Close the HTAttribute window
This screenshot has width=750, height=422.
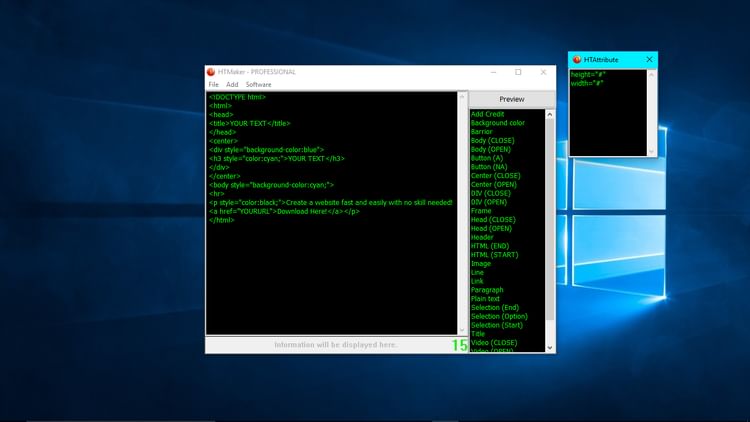pos(649,60)
